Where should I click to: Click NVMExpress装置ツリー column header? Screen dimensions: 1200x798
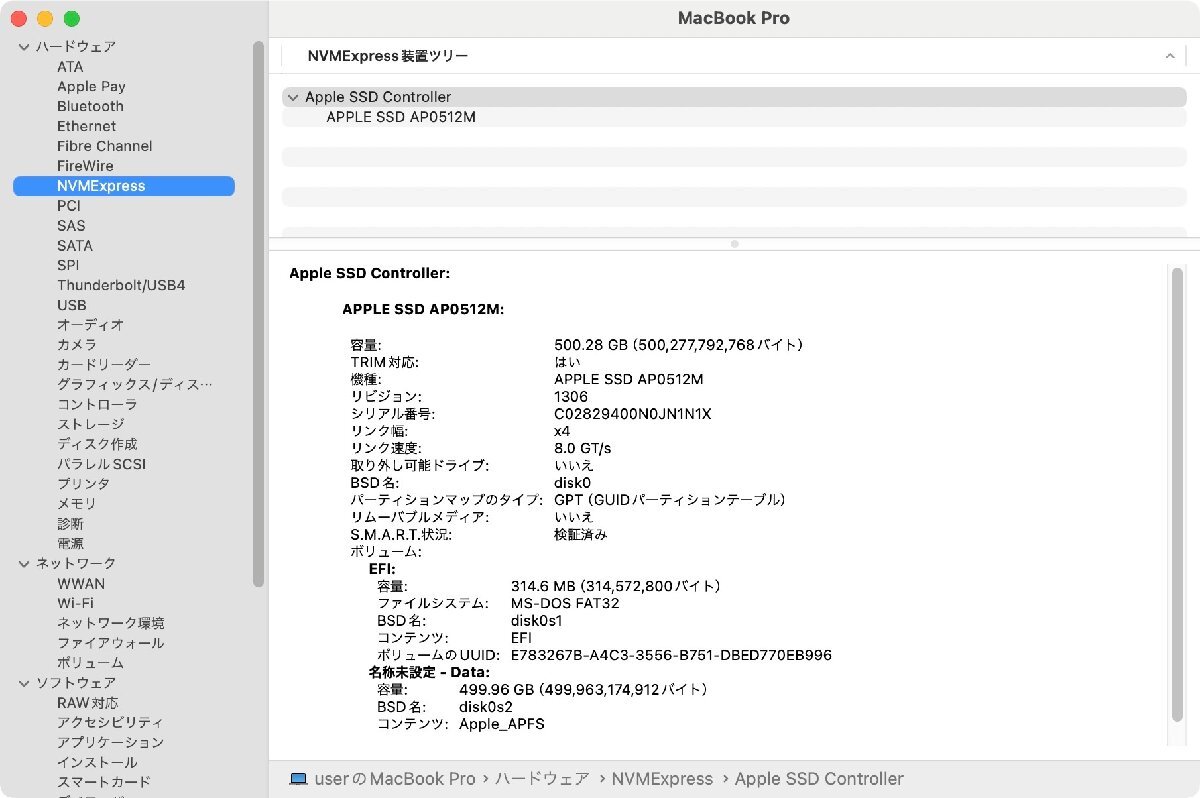[733, 56]
